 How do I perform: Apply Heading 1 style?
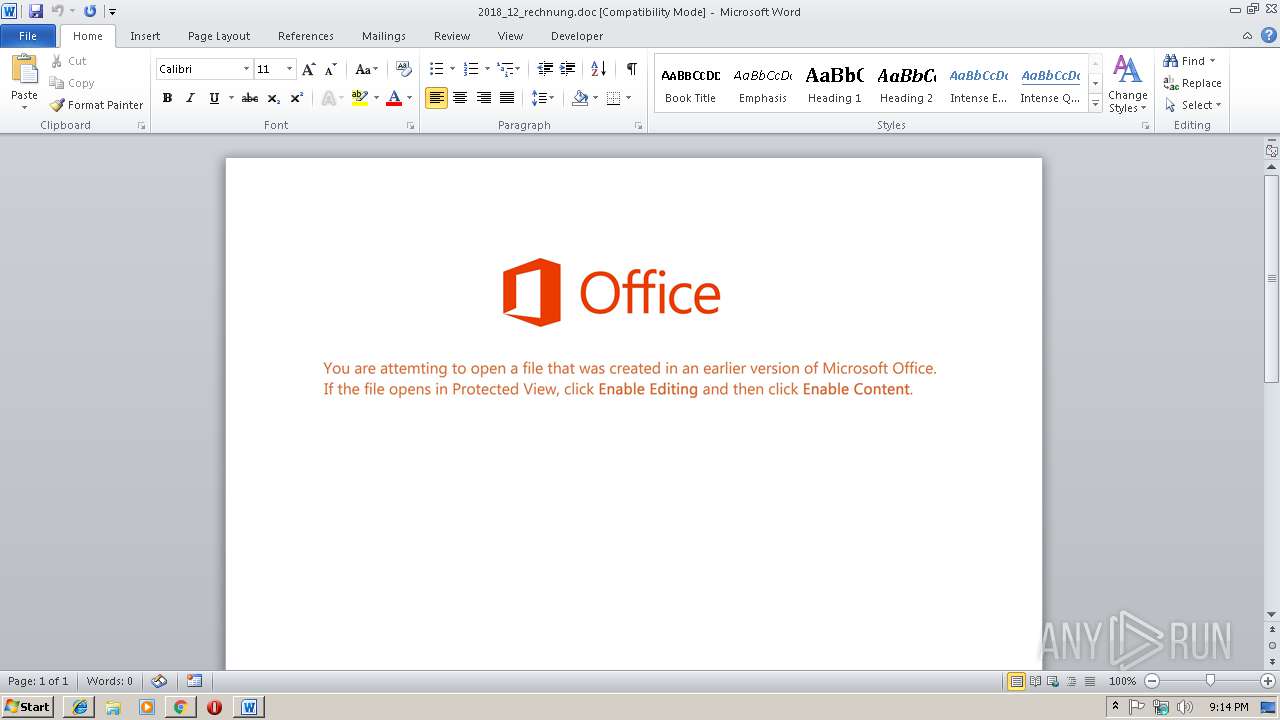click(834, 84)
